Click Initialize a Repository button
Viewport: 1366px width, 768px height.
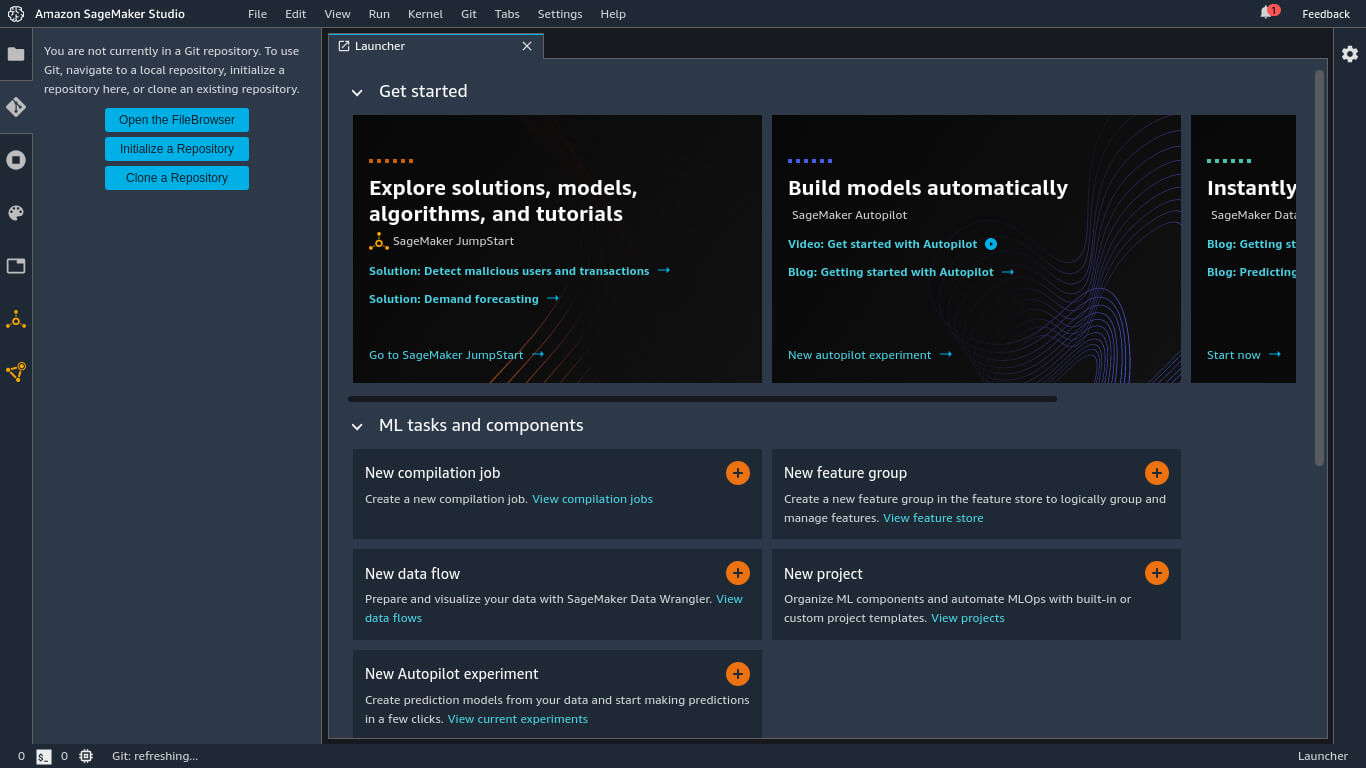coord(177,149)
